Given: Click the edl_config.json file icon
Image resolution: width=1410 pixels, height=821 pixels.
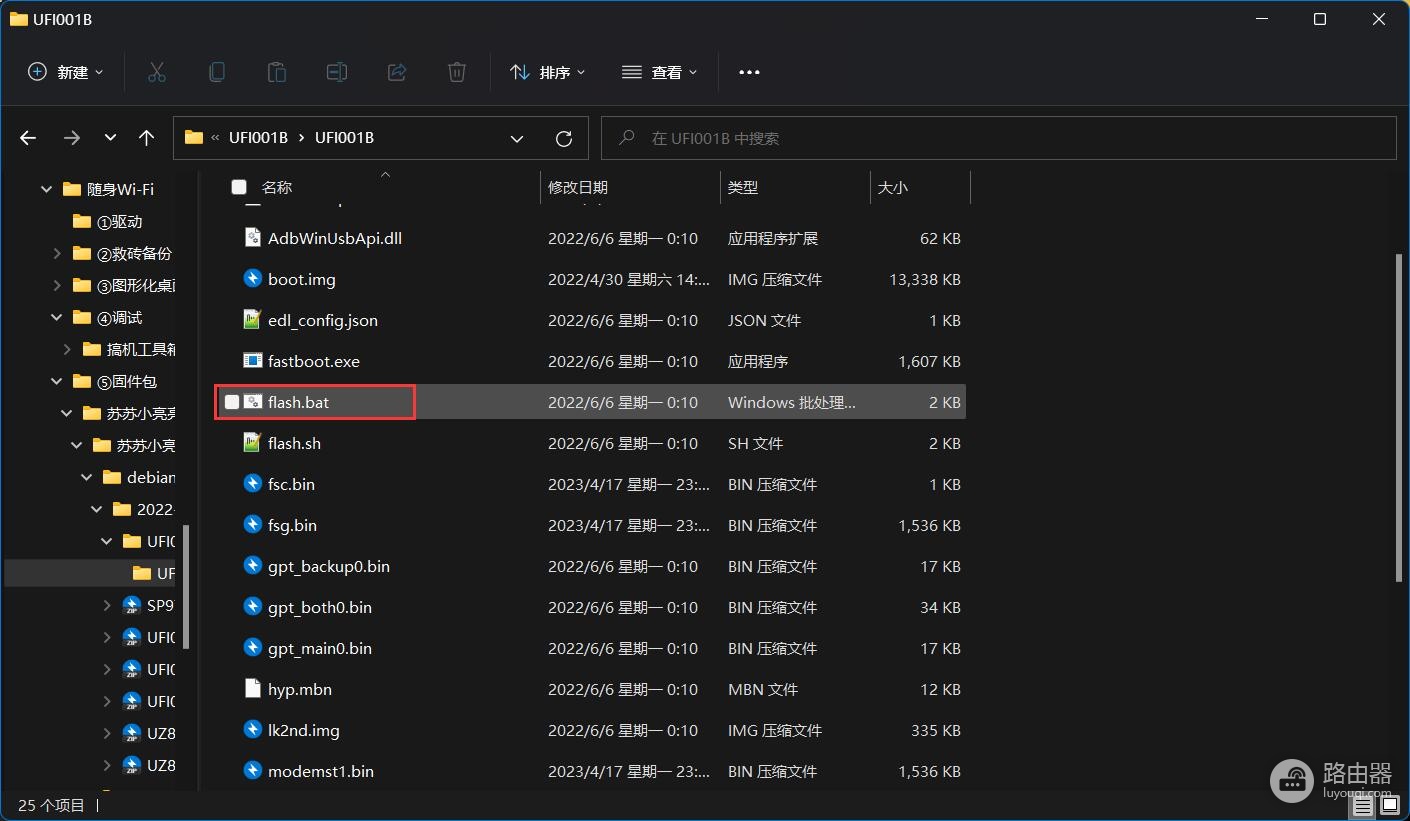Looking at the screenshot, I should (x=253, y=320).
